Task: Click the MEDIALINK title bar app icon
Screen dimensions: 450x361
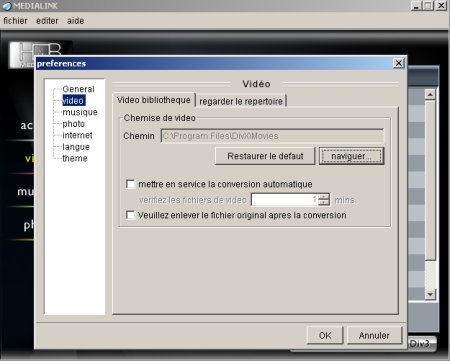Action: point(7,6)
